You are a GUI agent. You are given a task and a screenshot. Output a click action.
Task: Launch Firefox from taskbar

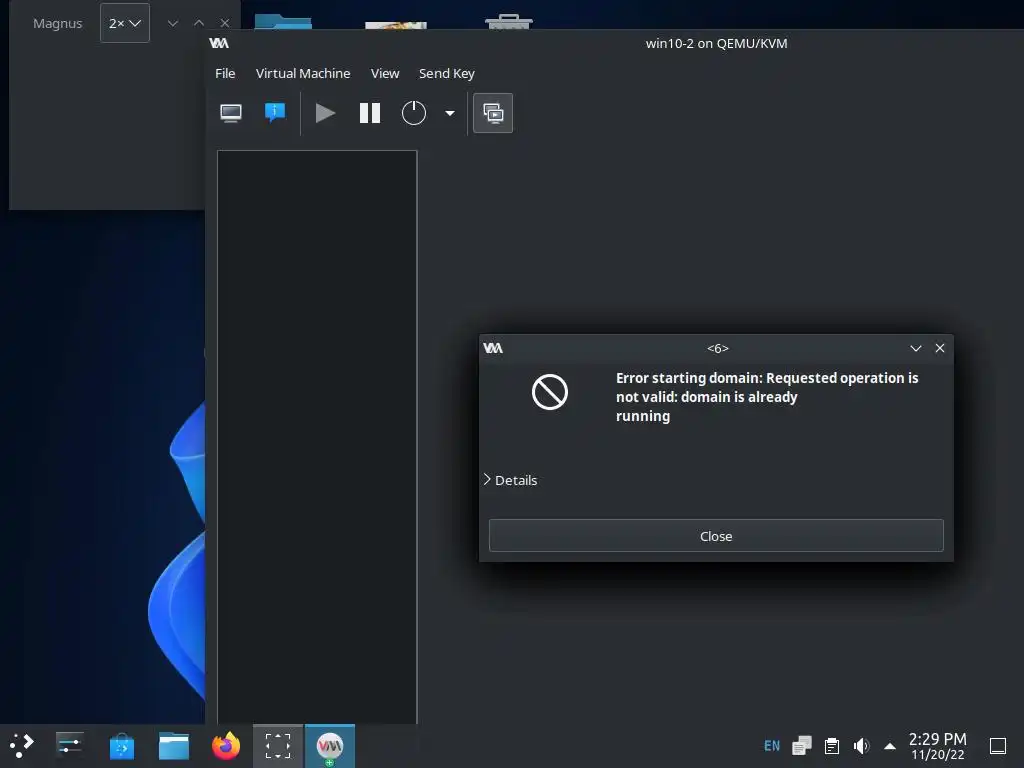(226, 746)
